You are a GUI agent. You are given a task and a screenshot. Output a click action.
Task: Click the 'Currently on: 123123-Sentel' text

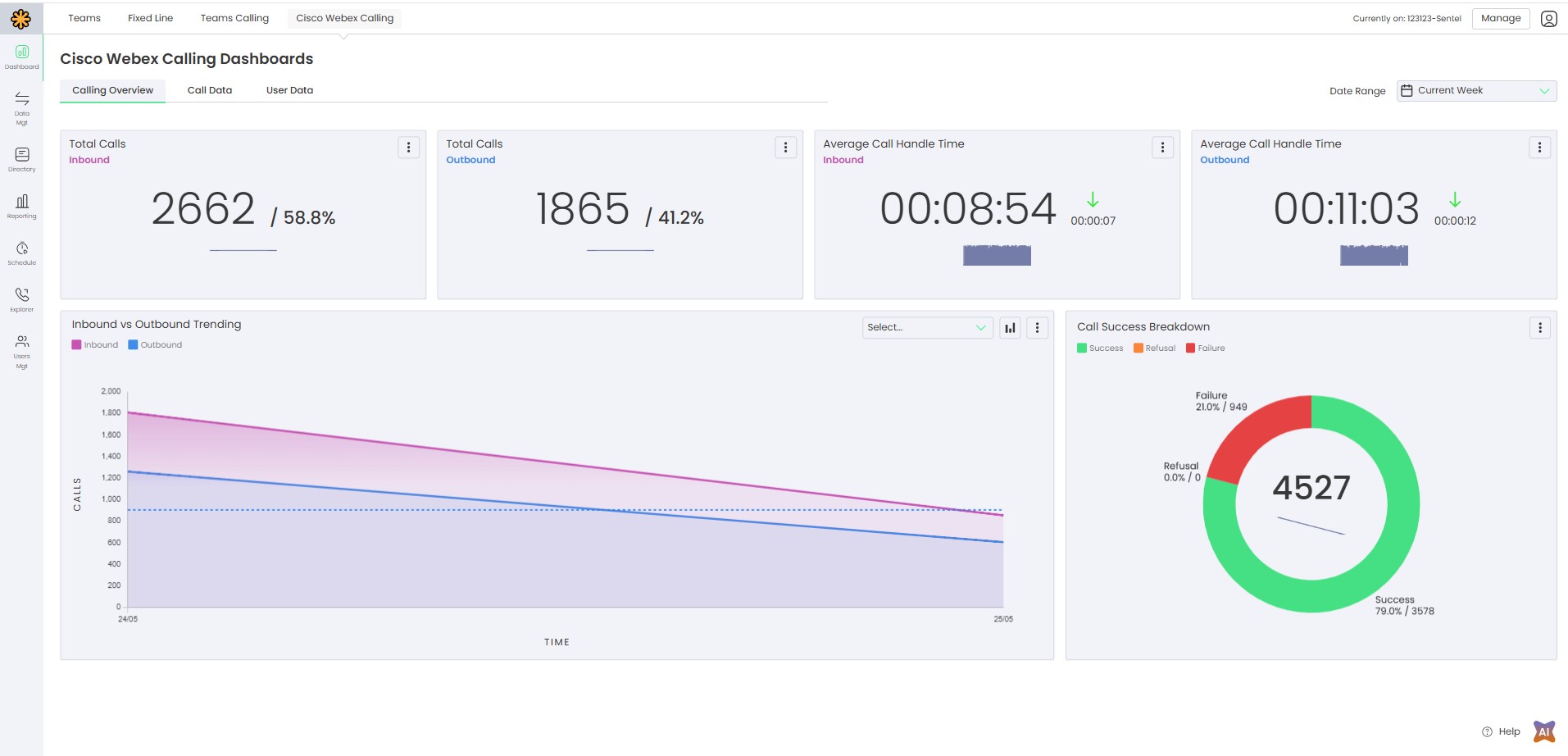click(1407, 18)
